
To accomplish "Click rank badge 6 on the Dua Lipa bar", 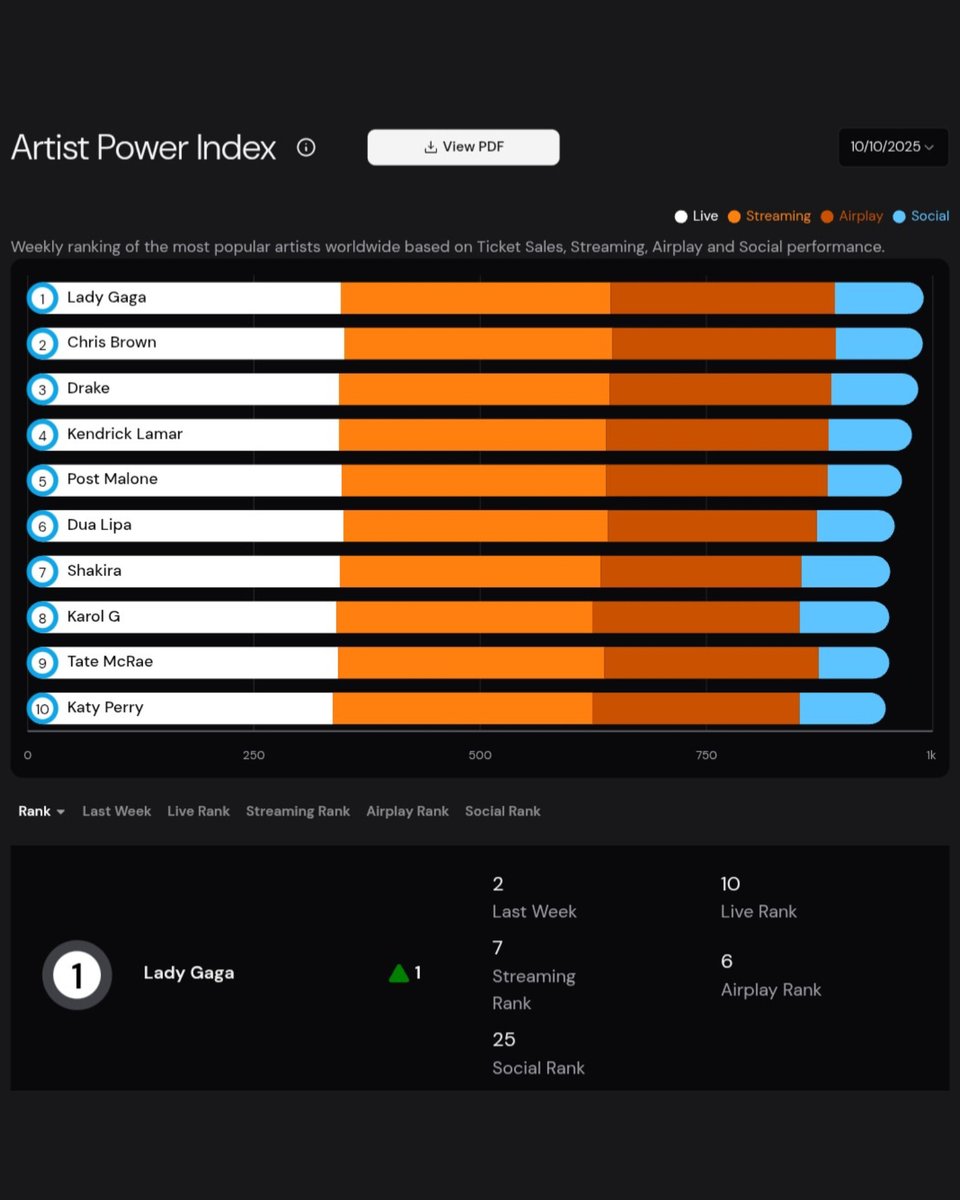I will coord(42,526).
